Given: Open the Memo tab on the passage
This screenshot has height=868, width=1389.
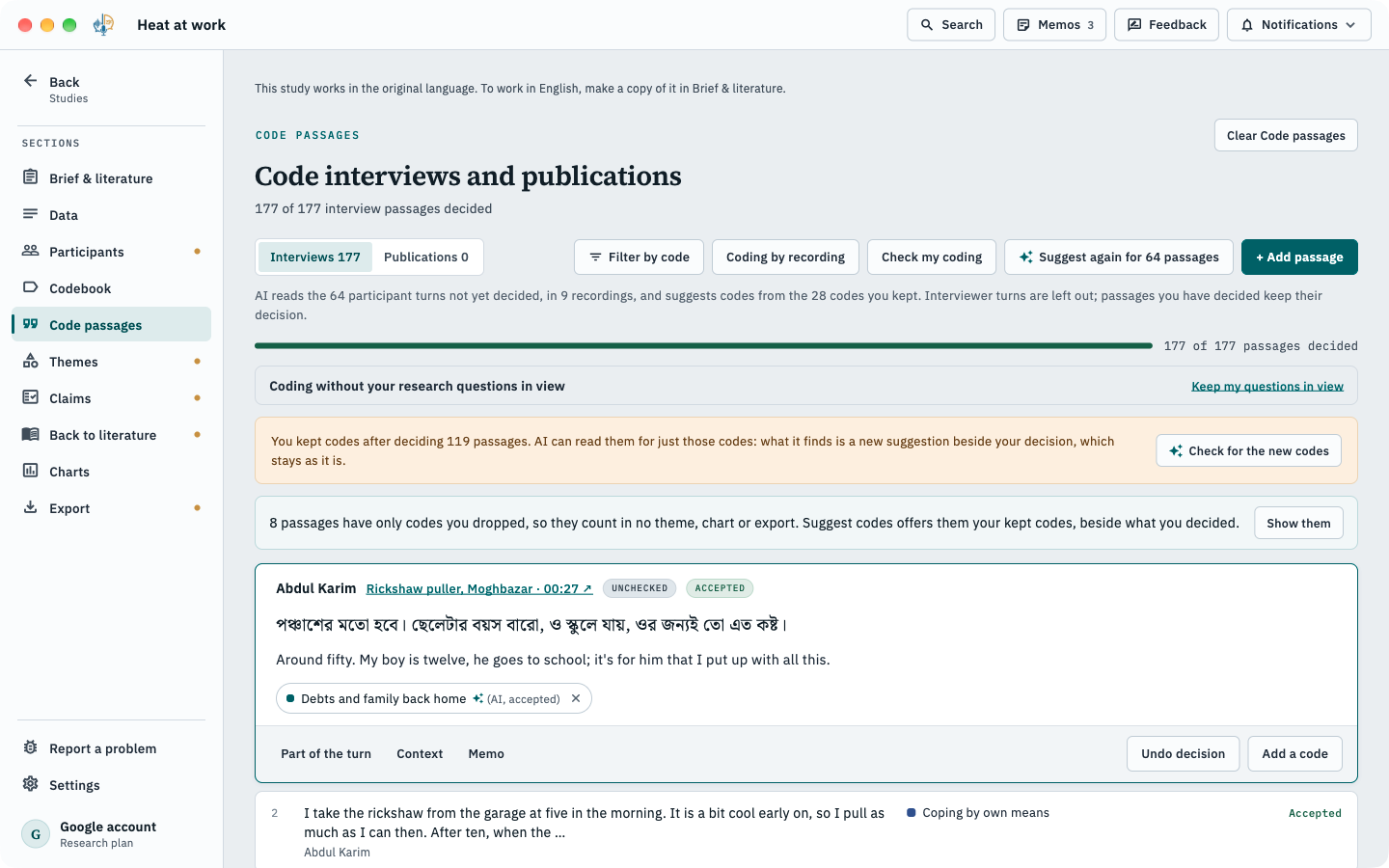Looking at the screenshot, I should [x=486, y=753].
